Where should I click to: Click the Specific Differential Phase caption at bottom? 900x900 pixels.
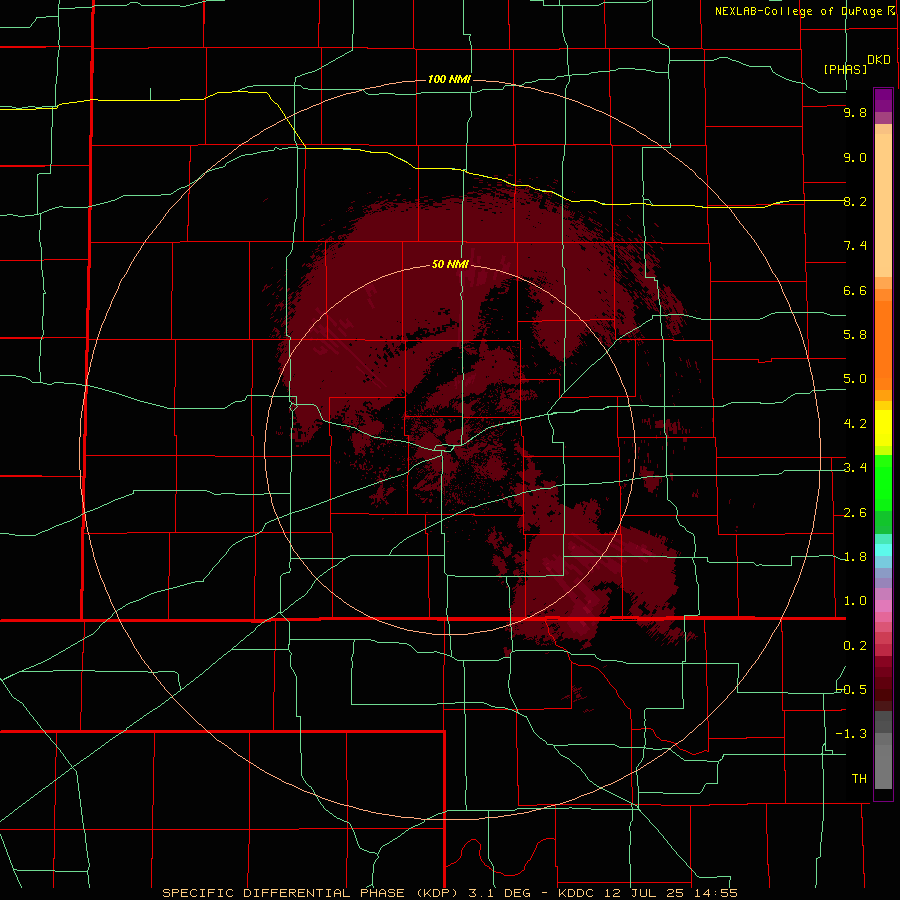450,893
